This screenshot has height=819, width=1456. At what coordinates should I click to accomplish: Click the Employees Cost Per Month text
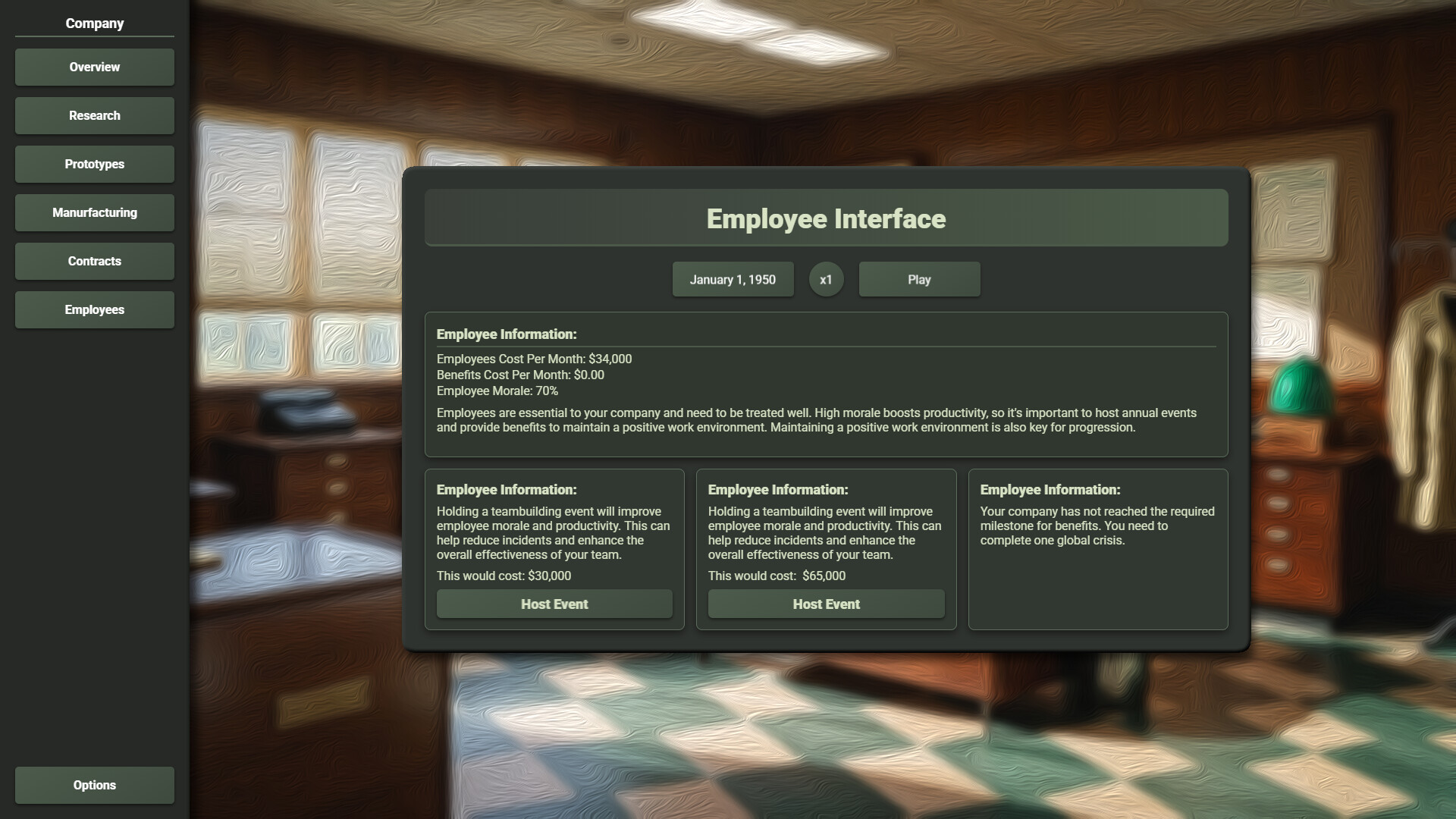[x=534, y=359]
